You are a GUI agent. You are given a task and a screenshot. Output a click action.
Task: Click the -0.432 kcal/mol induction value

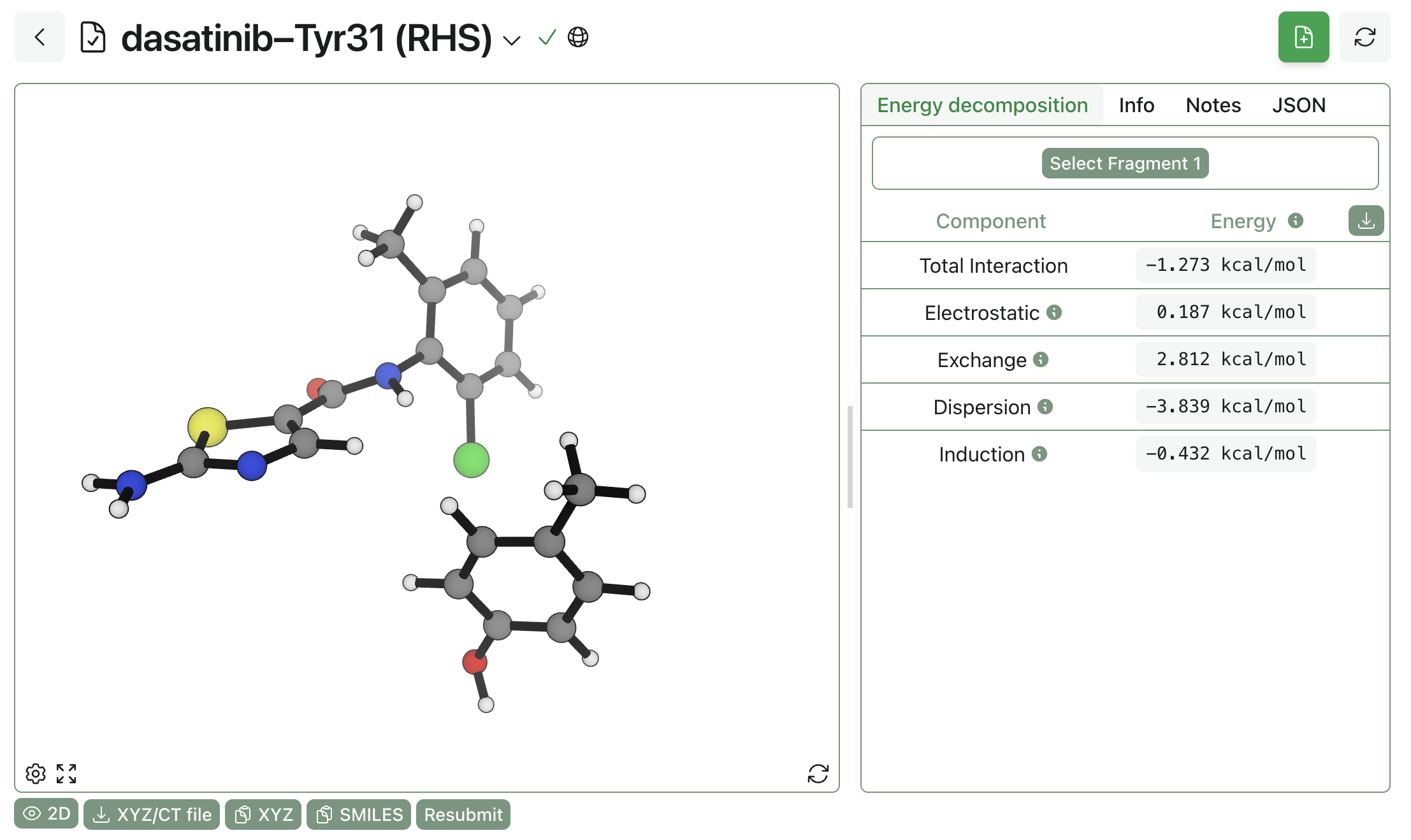(x=1226, y=454)
